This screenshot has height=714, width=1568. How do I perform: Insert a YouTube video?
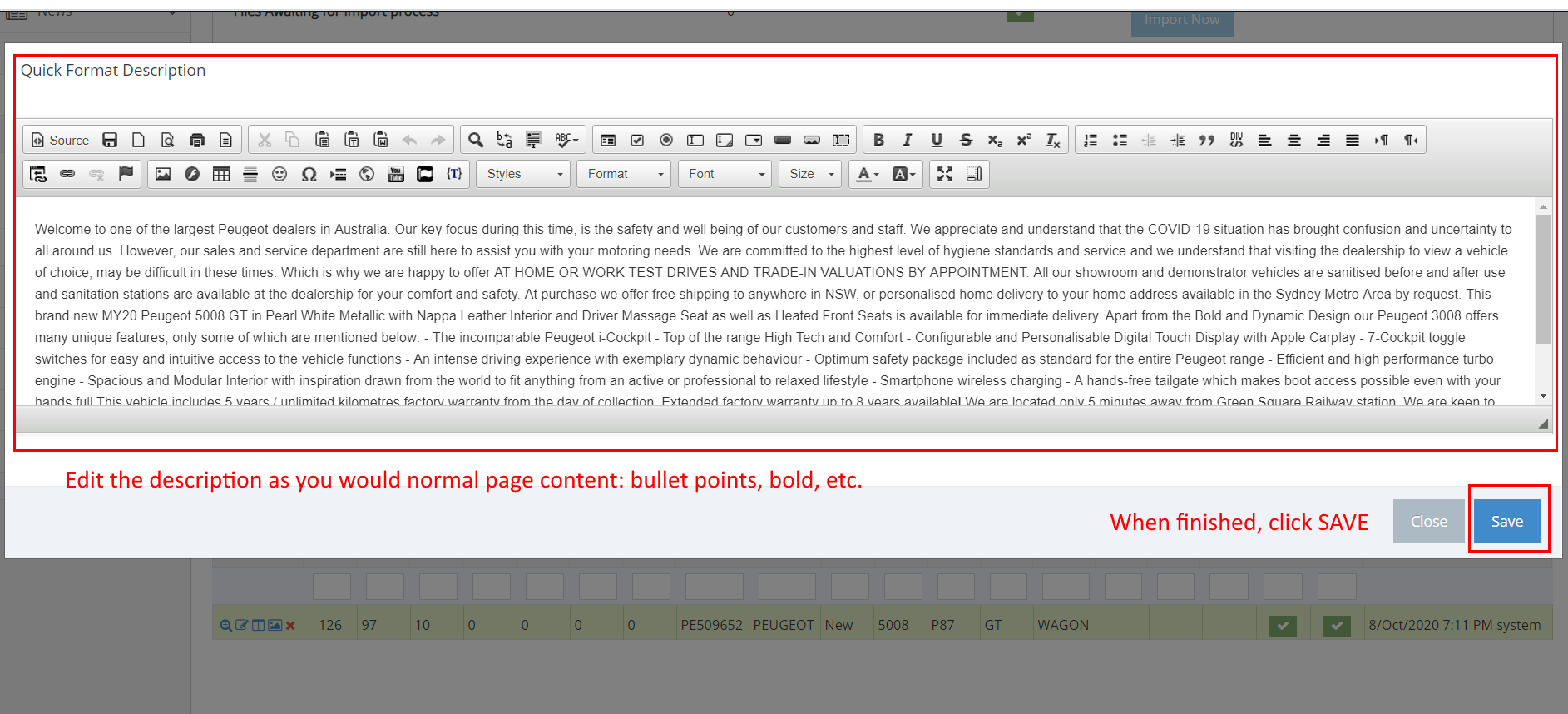396,174
